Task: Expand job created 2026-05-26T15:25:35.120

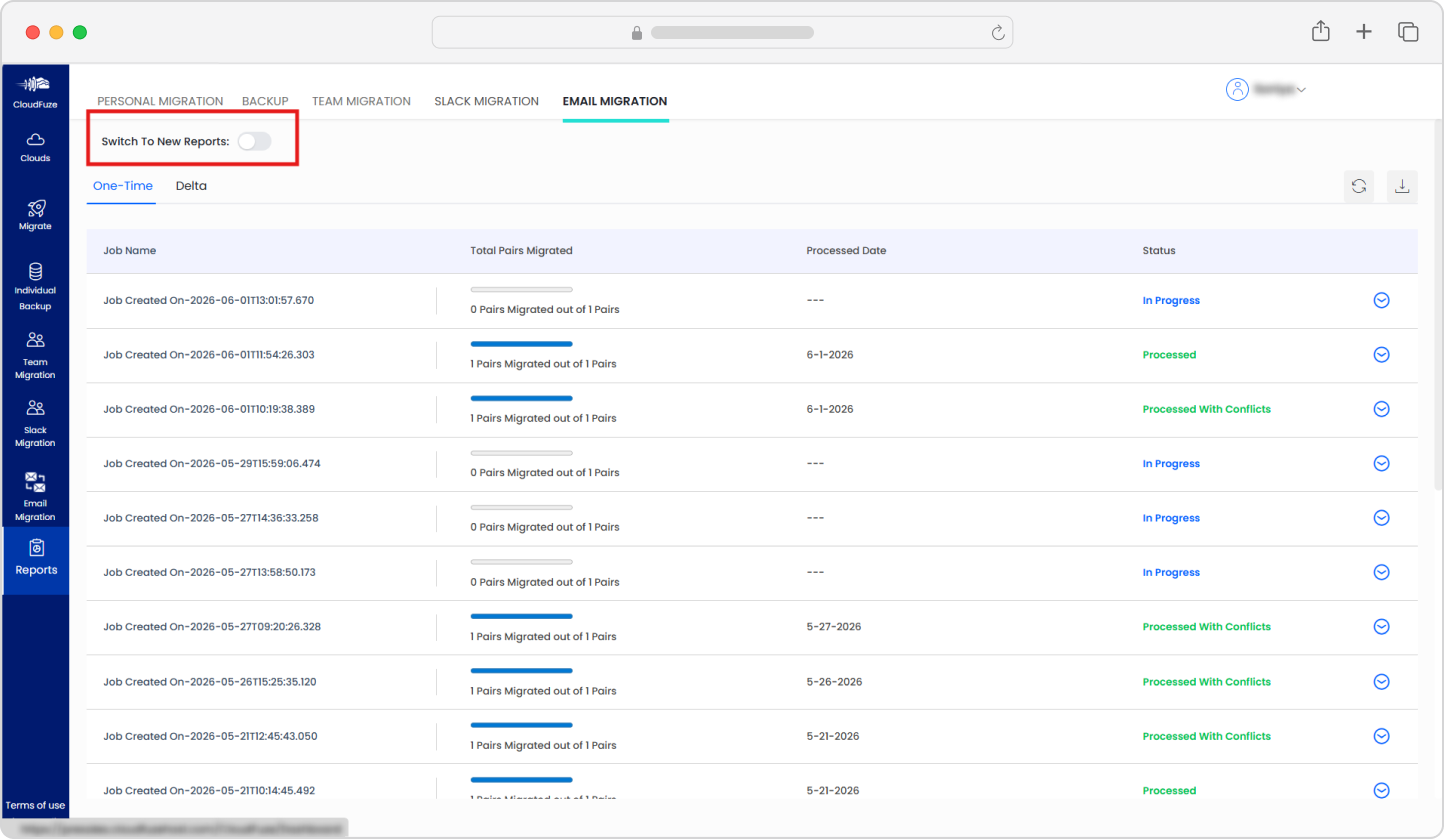Action: coord(1382,681)
